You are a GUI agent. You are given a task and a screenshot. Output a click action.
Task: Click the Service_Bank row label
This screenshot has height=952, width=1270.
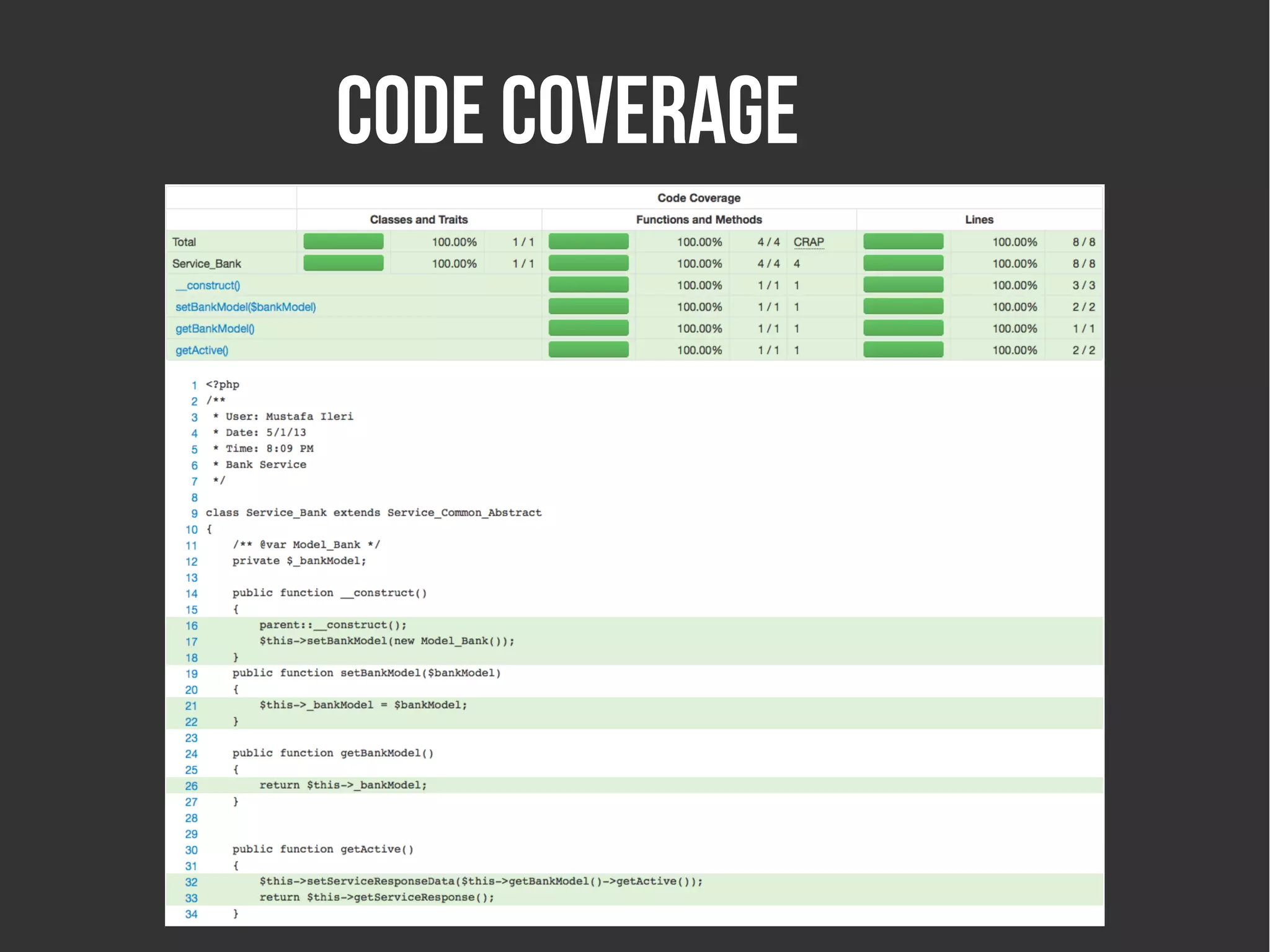pos(206,264)
